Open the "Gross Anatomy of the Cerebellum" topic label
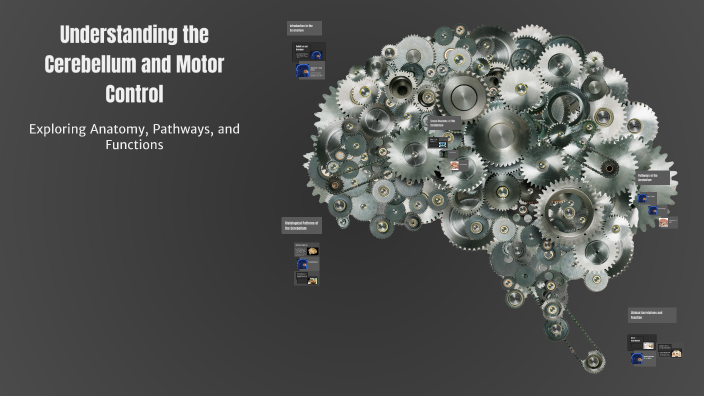704x396 pixels. coord(444,123)
